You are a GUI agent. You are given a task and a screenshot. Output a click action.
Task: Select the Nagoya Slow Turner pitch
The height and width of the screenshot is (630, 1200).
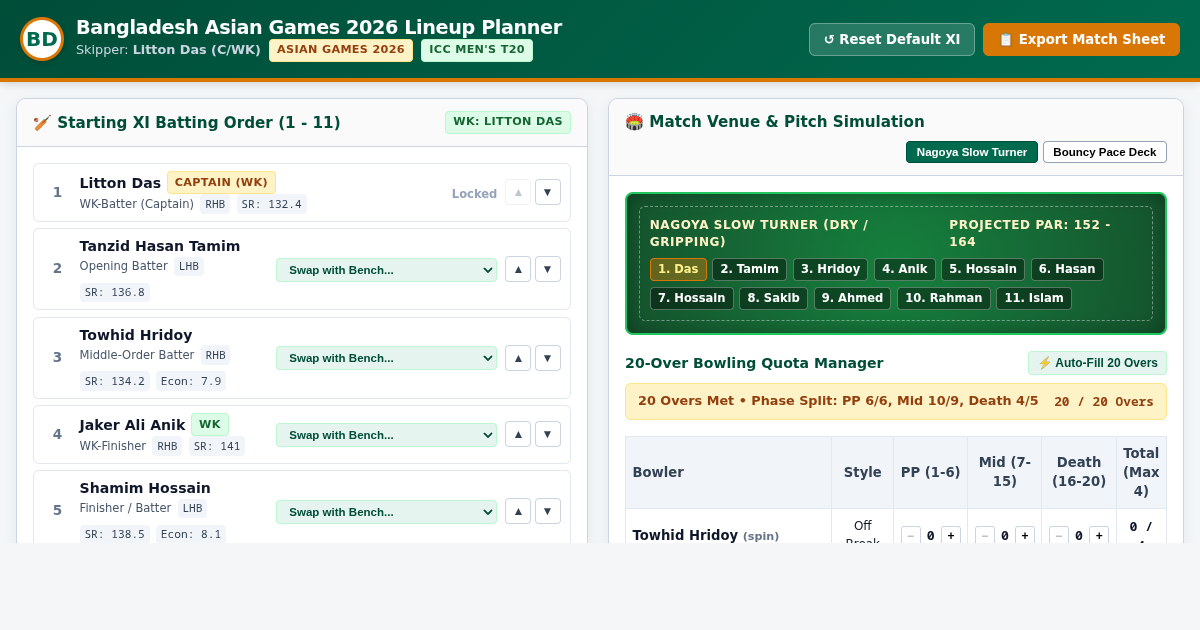[x=972, y=152]
